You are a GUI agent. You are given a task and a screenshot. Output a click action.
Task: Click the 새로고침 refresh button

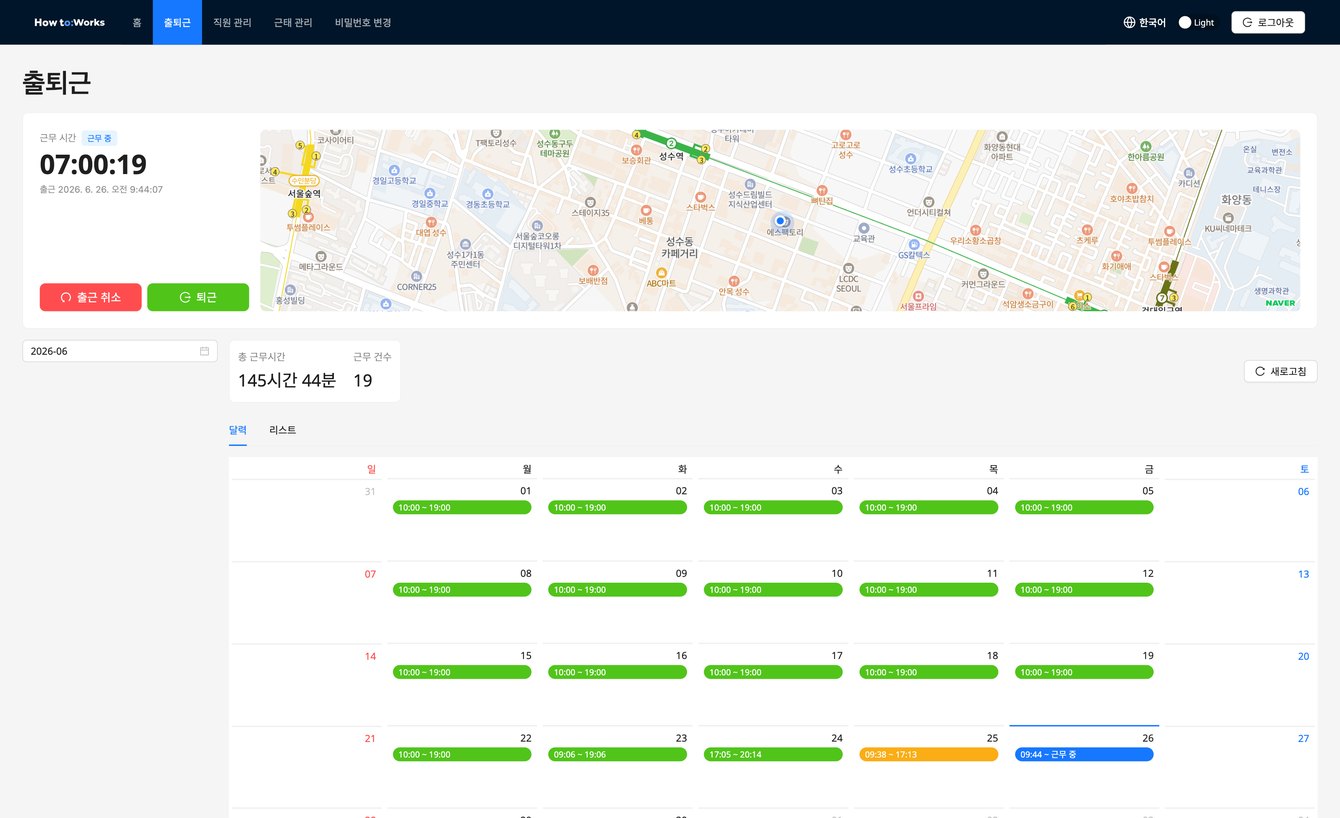click(1281, 371)
